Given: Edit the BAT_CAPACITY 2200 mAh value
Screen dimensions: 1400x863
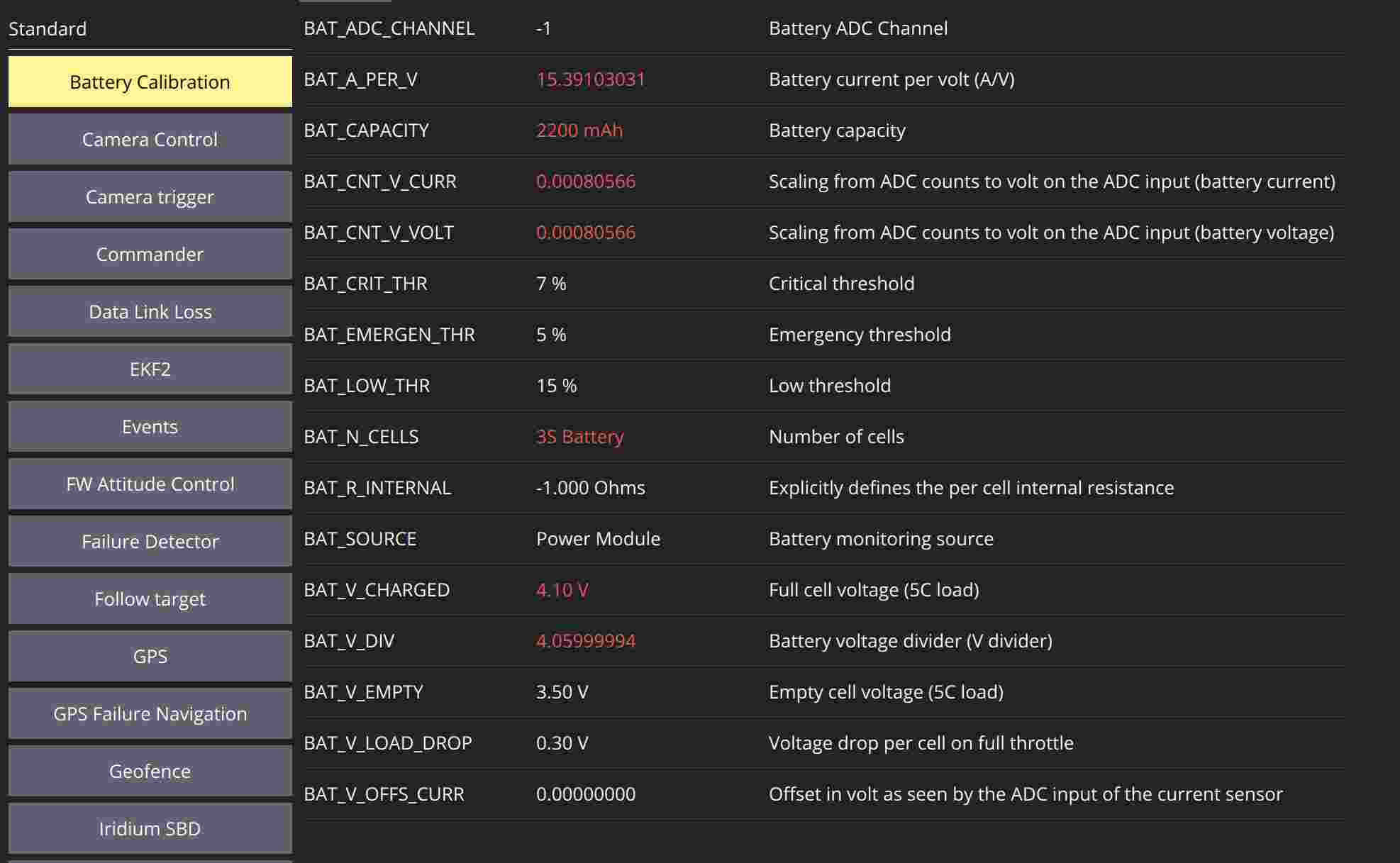Looking at the screenshot, I should click(579, 130).
